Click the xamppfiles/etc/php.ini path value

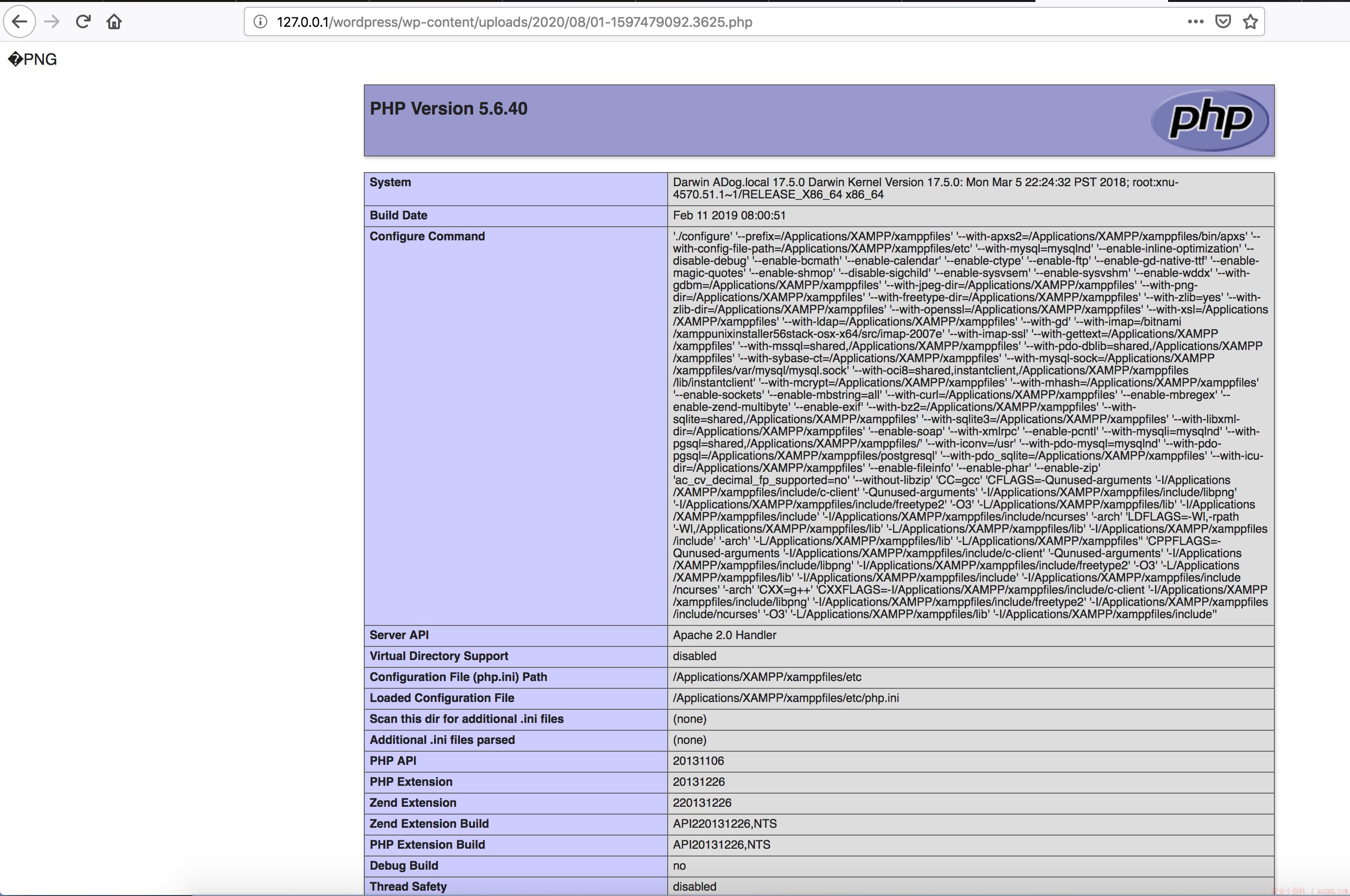786,698
